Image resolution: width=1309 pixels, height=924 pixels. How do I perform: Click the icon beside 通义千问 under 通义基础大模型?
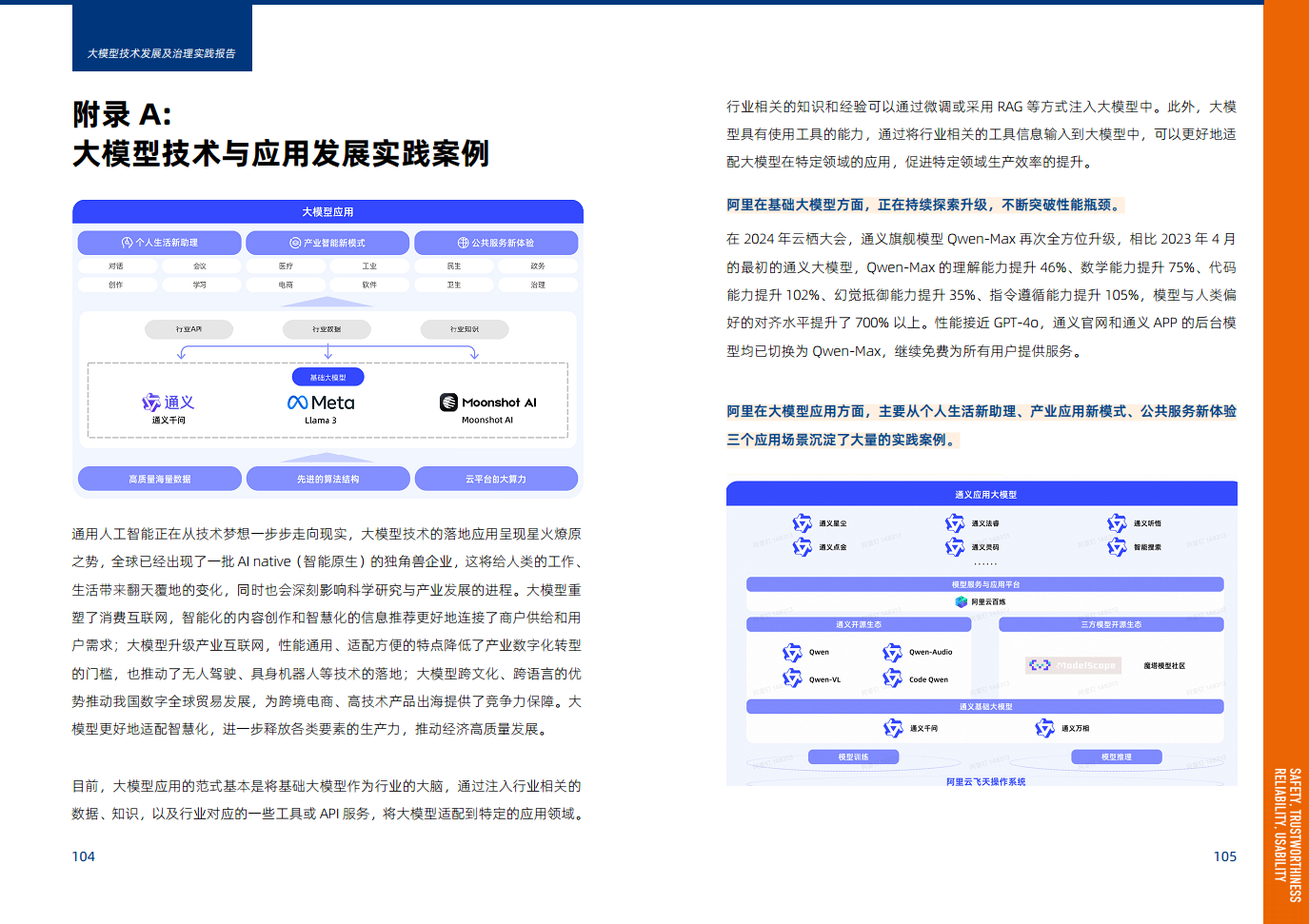893,728
